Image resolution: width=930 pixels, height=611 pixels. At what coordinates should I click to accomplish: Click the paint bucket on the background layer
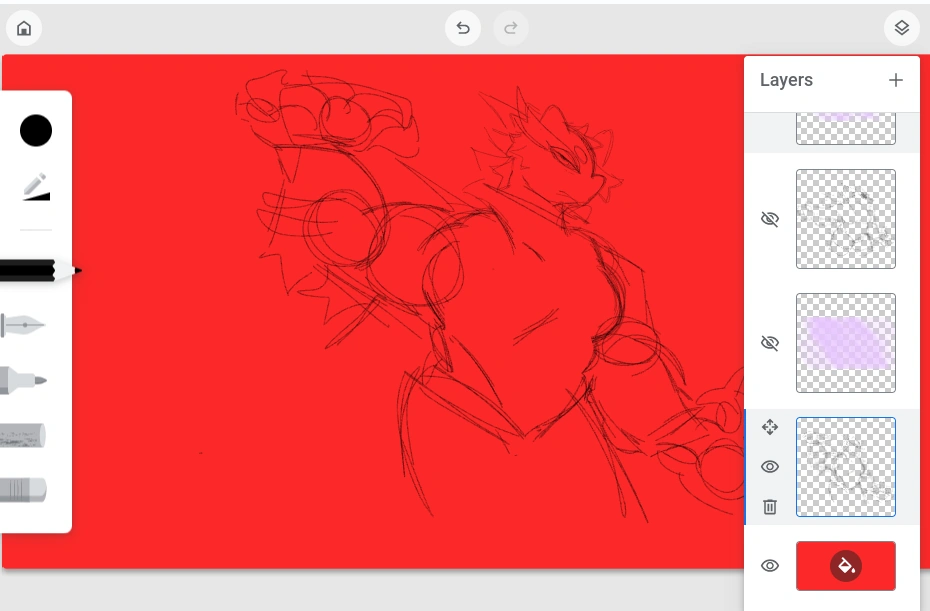(x=845, y=565)
